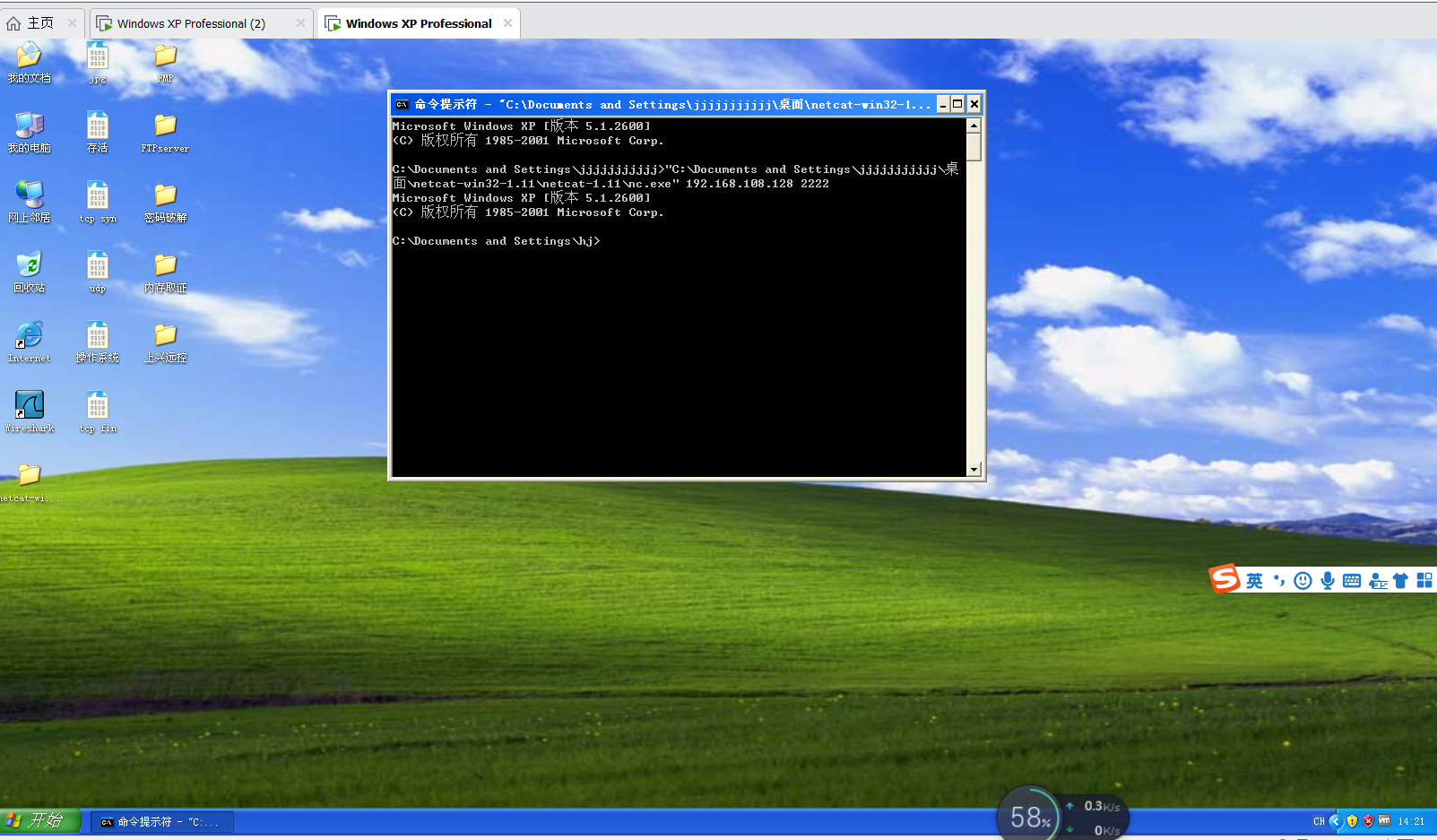Minimize the command prompt window
Viewport: 1437px width, 840px height.
tap(943, 104)
